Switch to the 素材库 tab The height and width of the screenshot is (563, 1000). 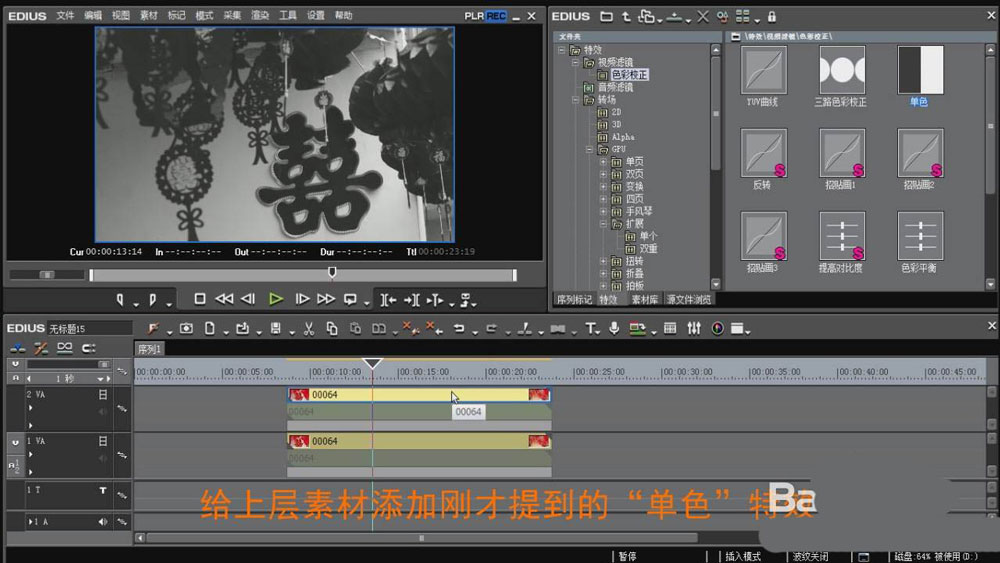pyautogui.click(x=645, y=300)
